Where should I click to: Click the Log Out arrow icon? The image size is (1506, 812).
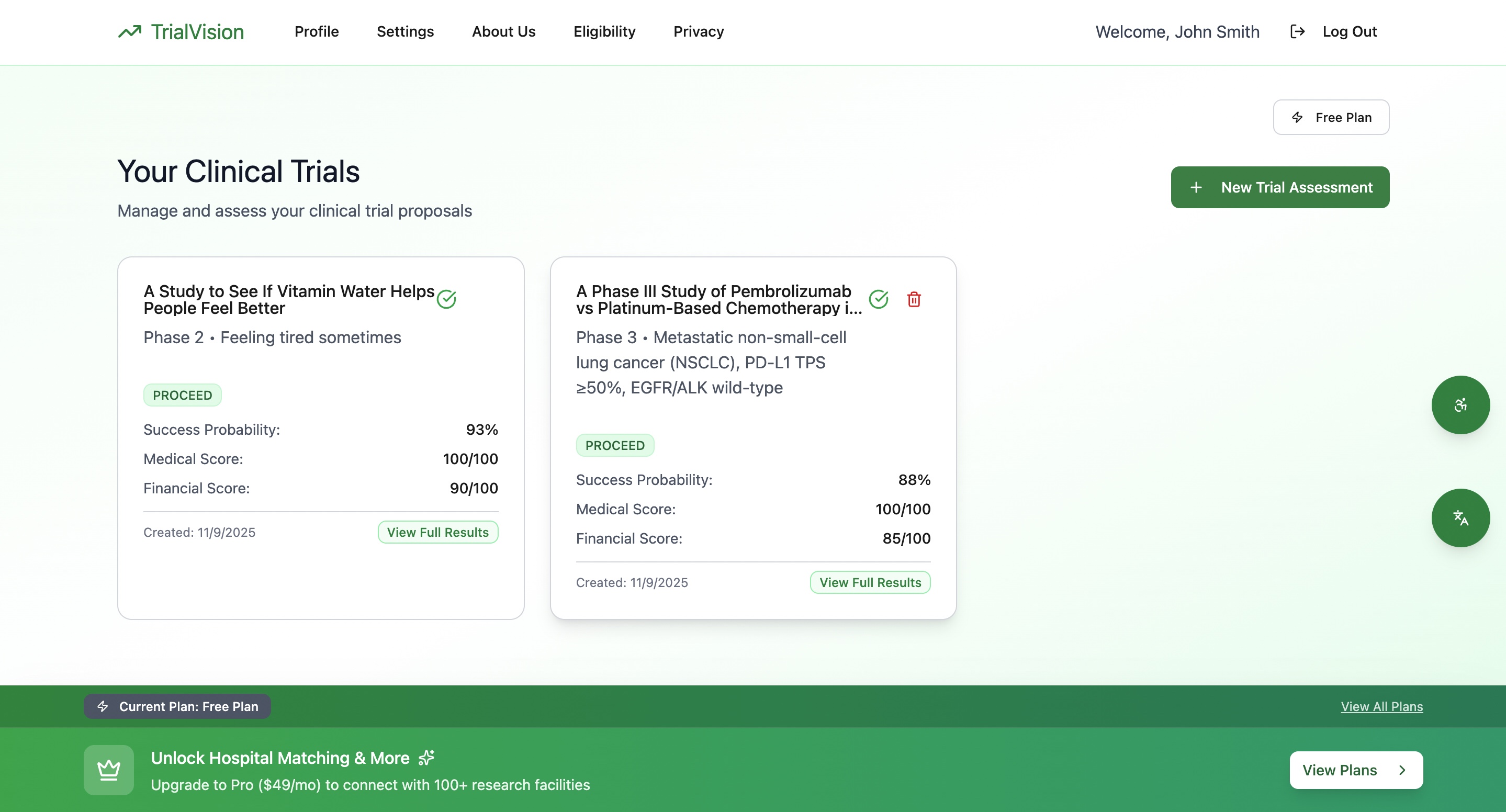coord(1297,31)
